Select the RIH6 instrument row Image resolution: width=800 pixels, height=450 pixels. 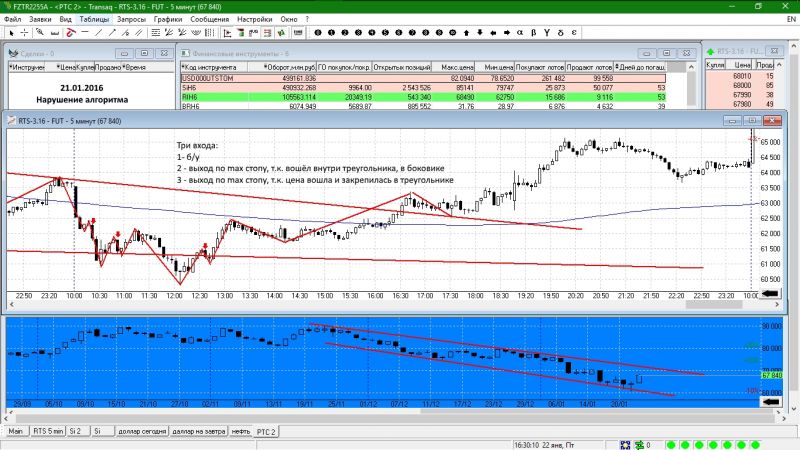(423, 97)
